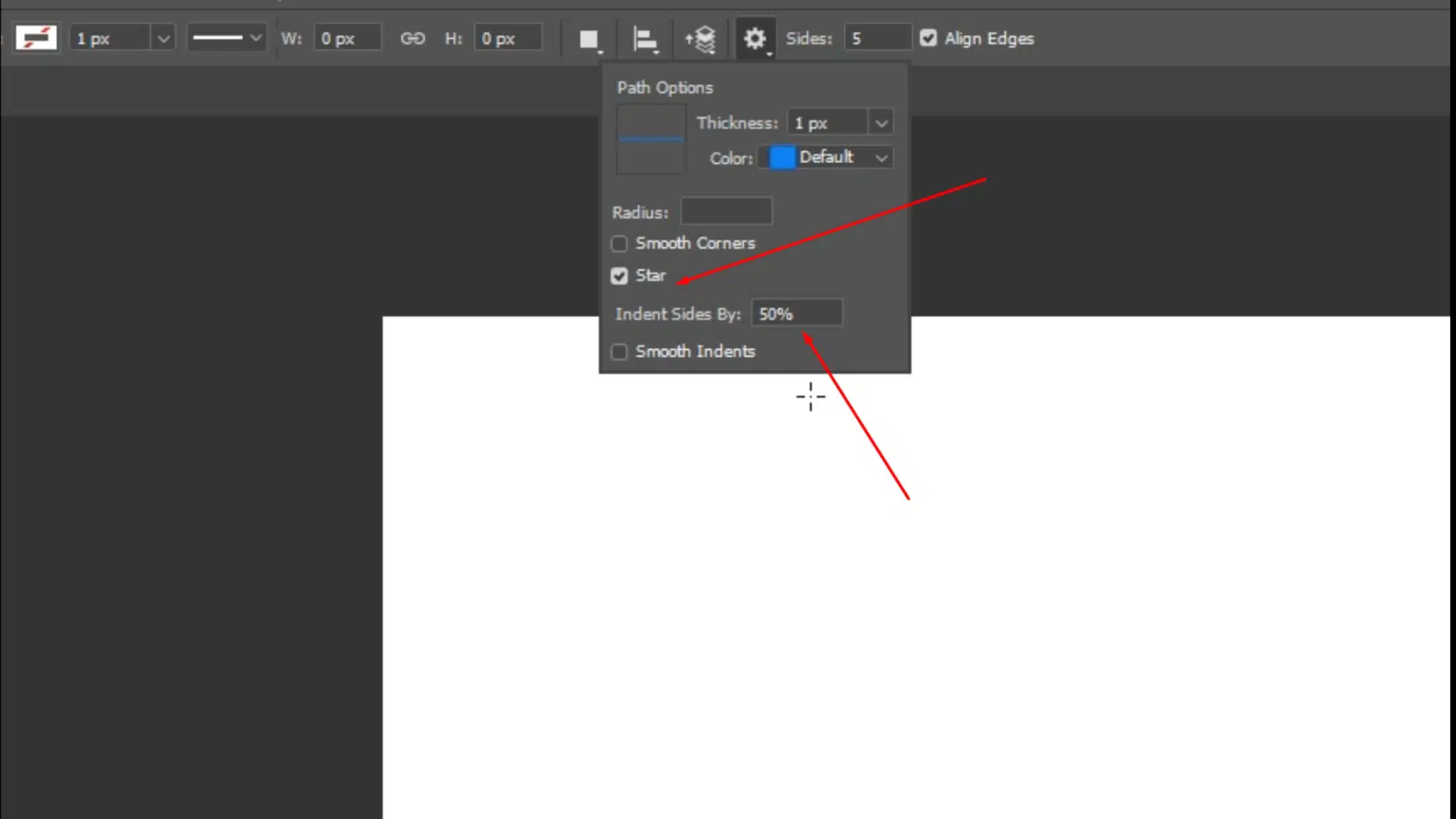This screenshot has height=819, width=1456.
Task: Expand the Thickness dropdown in Path Options
Action: [880, 122]
